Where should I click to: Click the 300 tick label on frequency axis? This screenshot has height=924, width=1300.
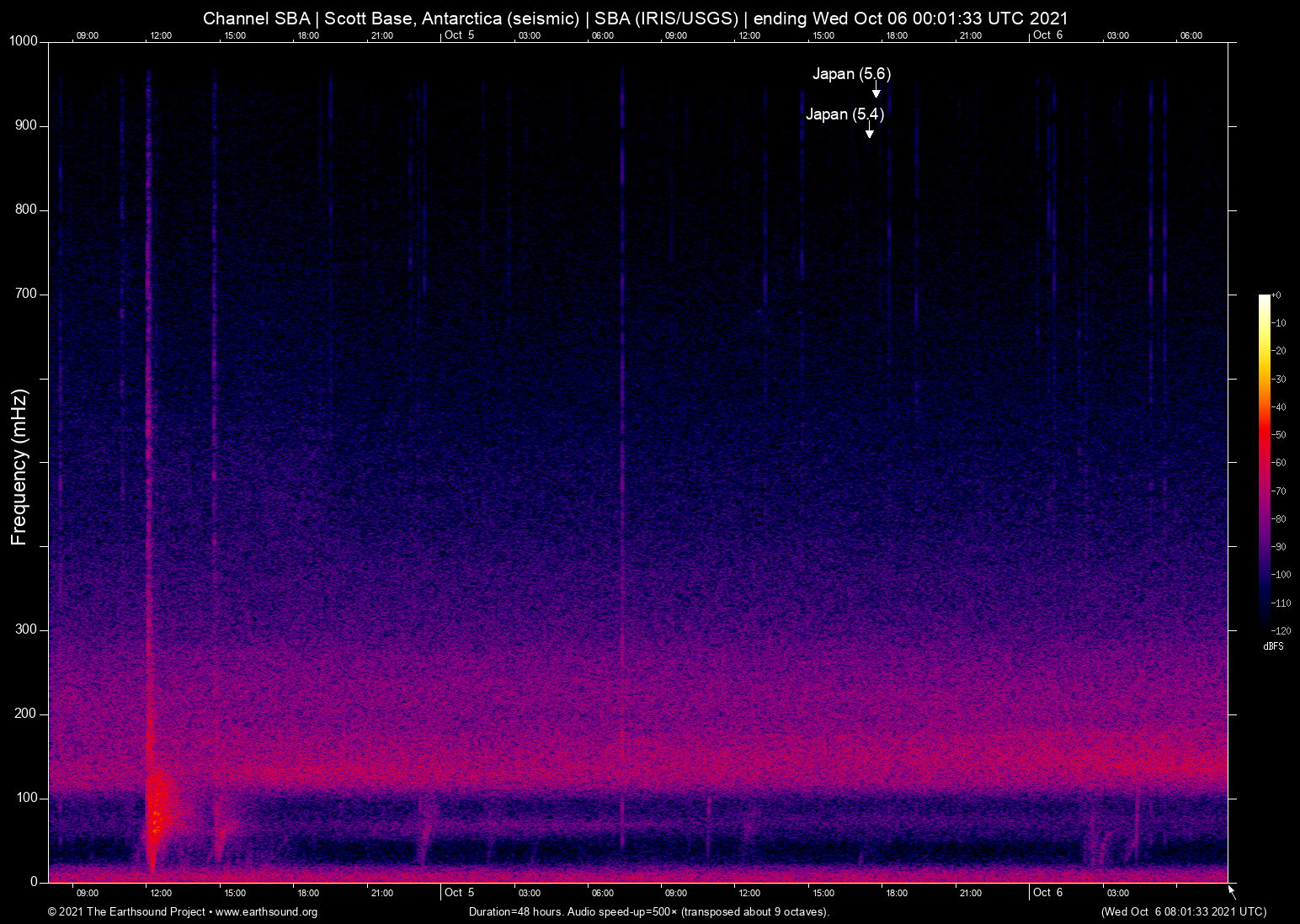26,629
